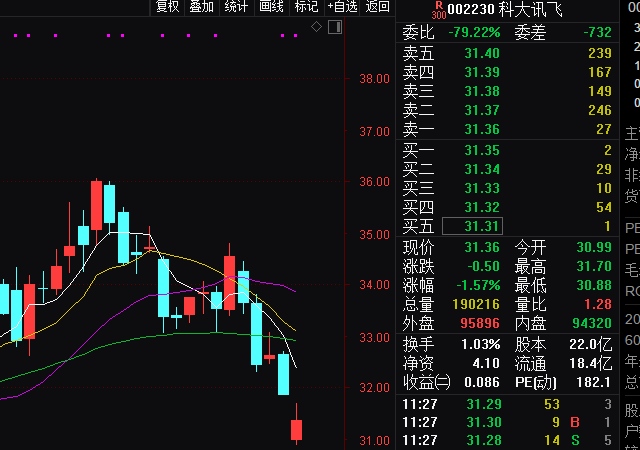This screenshot has height=450, width=640.
Task: Click the red B buy marker in trades
Action: point(575,423)
